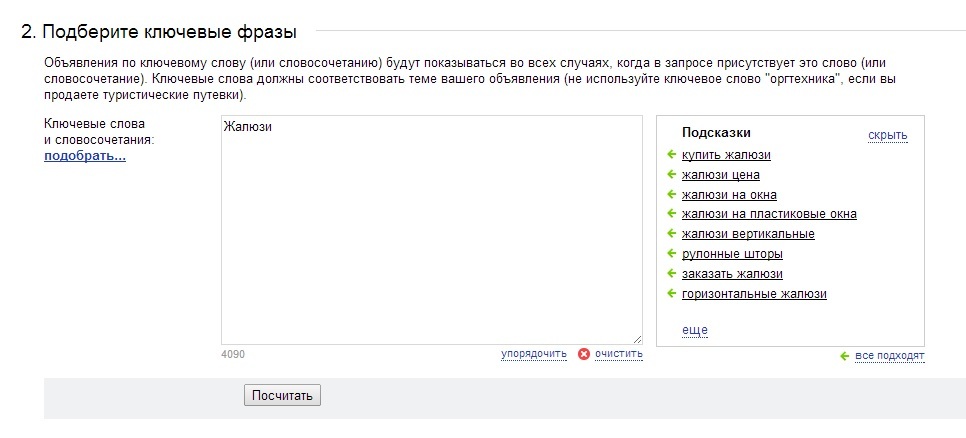Click the 'упорядочить' link
Viewport: 966px width, 438px height.
tap(534, 354)
